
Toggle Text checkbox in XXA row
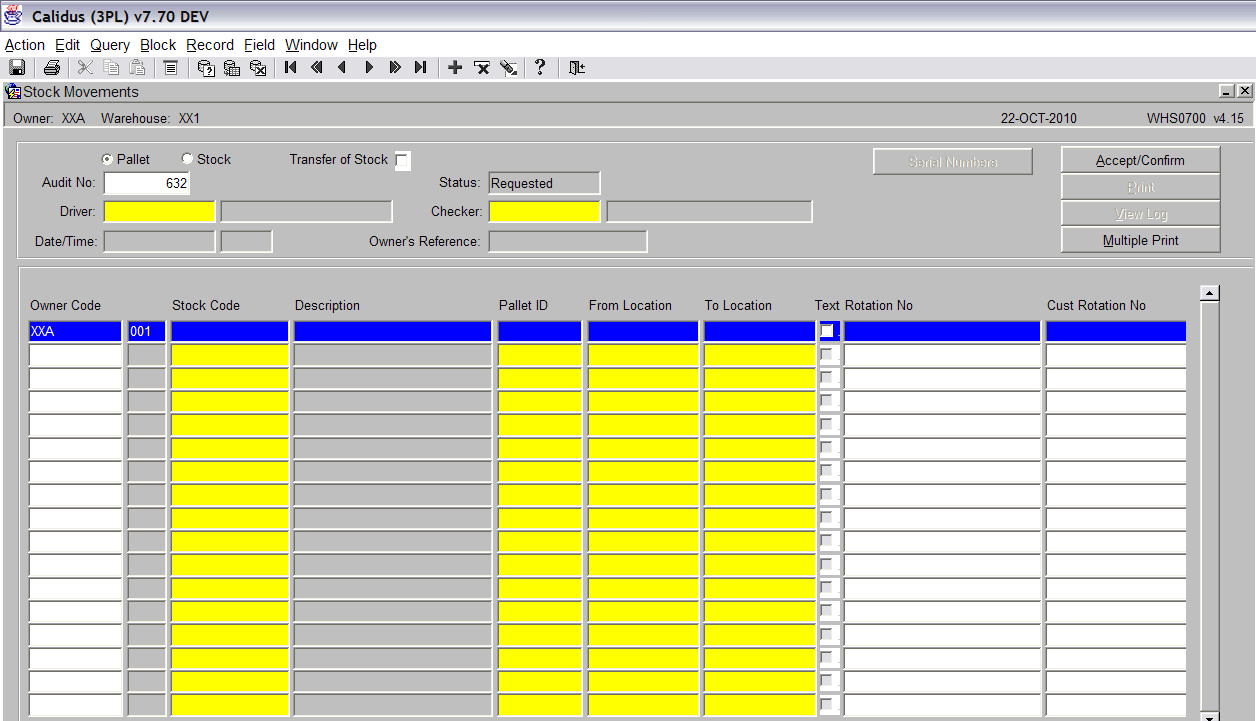coord(827,331)
